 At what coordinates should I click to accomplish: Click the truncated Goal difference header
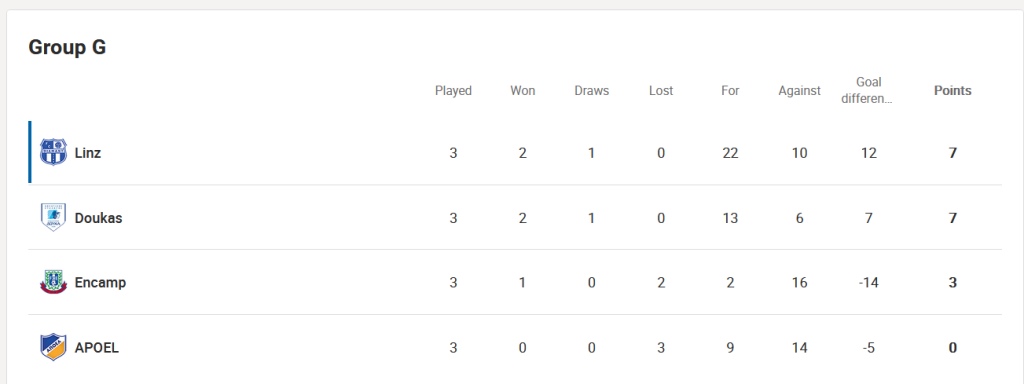[x=869, y=91]
